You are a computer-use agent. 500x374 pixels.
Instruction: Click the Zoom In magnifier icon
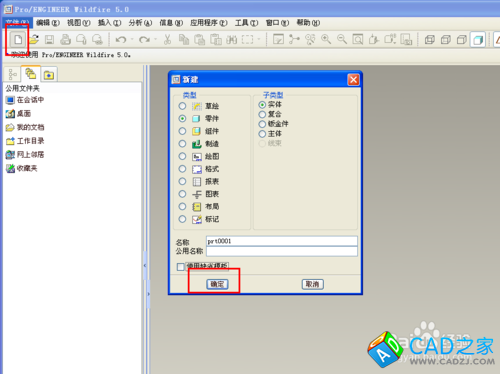coord(326,40)
